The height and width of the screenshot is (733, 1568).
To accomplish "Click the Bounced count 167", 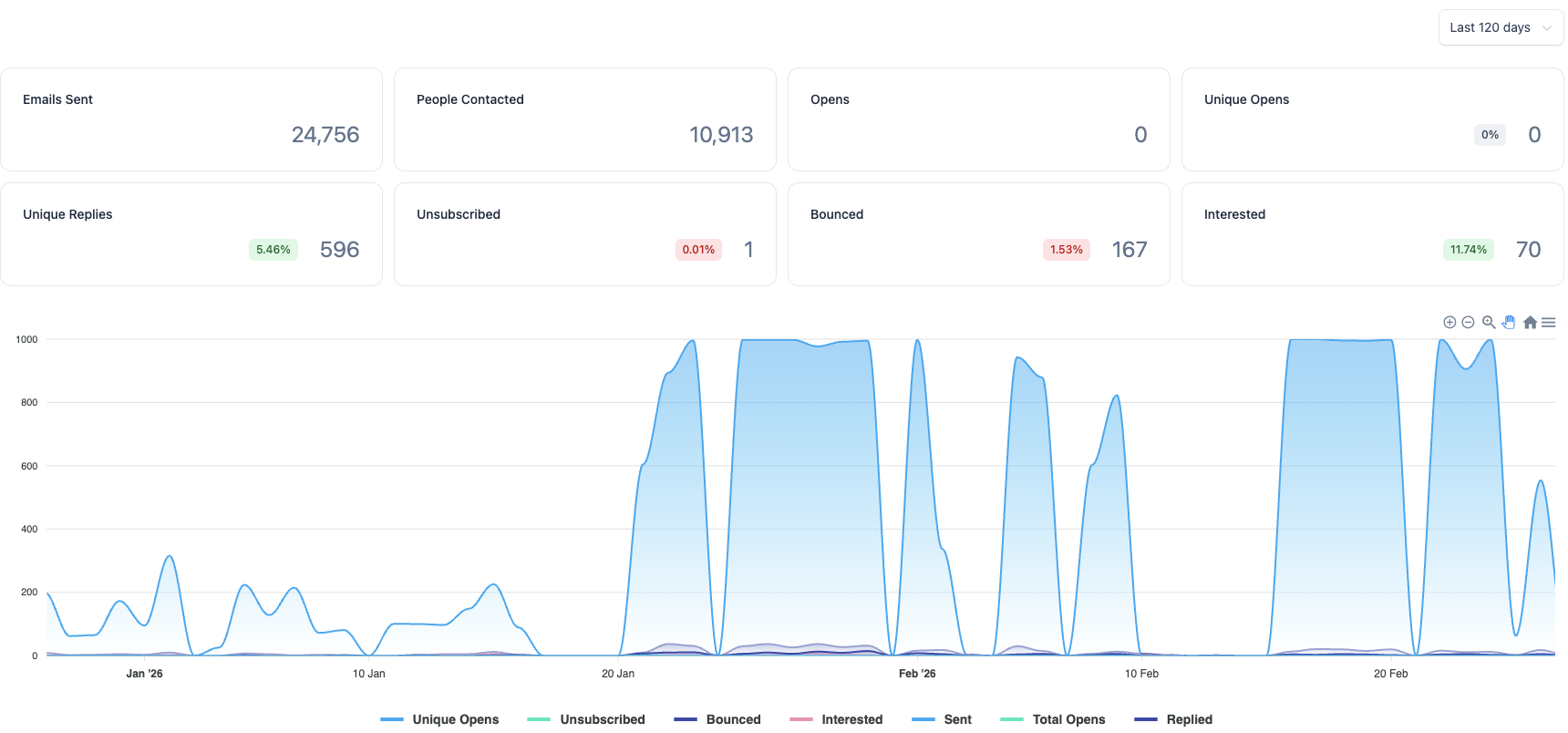I will (x=1130, y=250).
